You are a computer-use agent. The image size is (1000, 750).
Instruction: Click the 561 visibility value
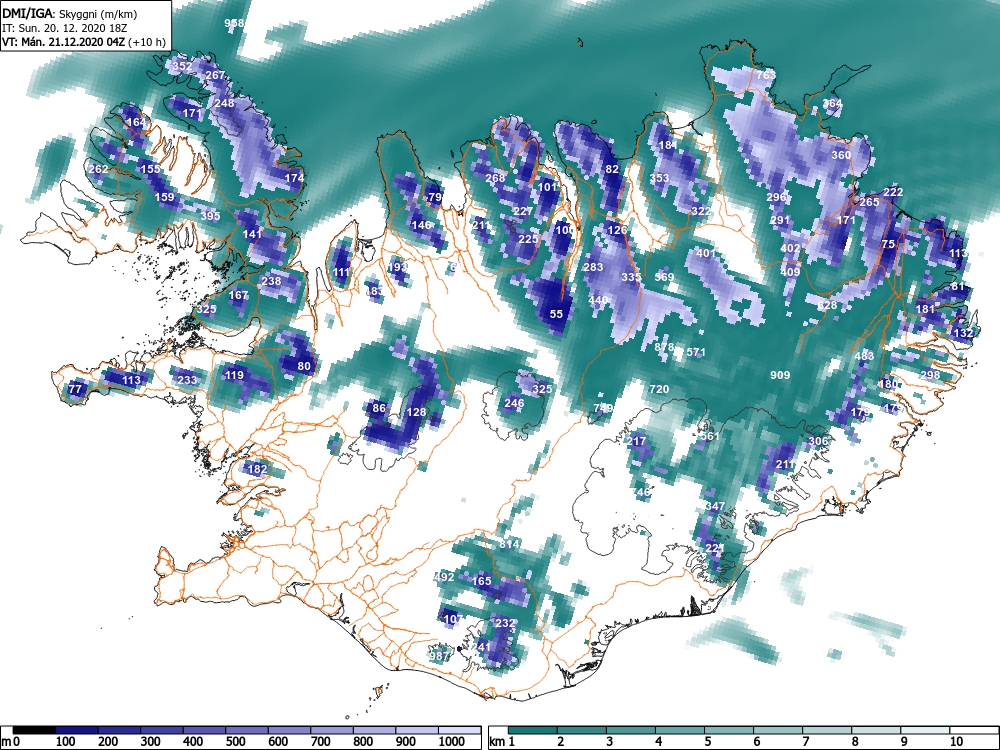click(x=709, y=436)
